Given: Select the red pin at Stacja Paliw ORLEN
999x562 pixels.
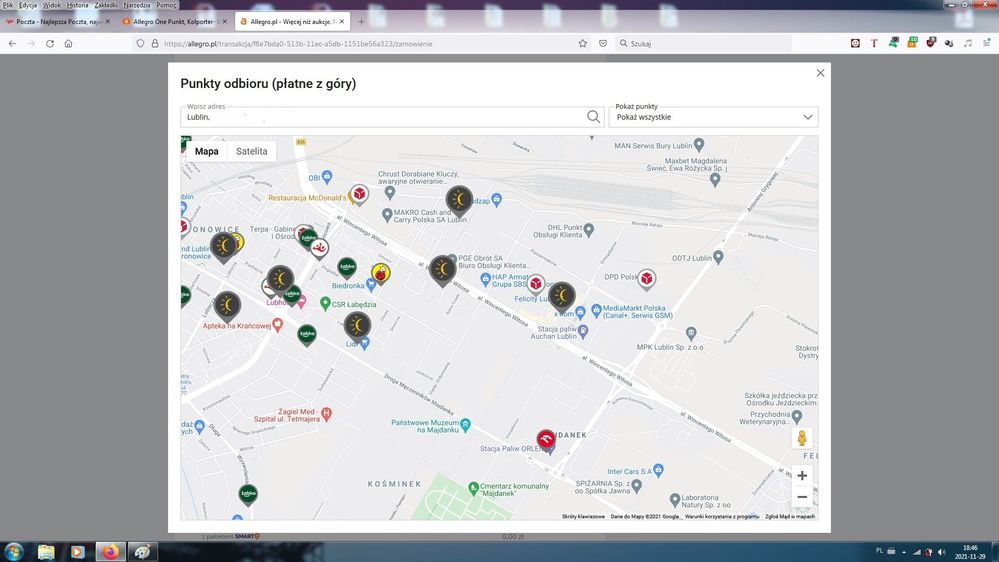Looking at the screenshot, I should pos(545,440).
